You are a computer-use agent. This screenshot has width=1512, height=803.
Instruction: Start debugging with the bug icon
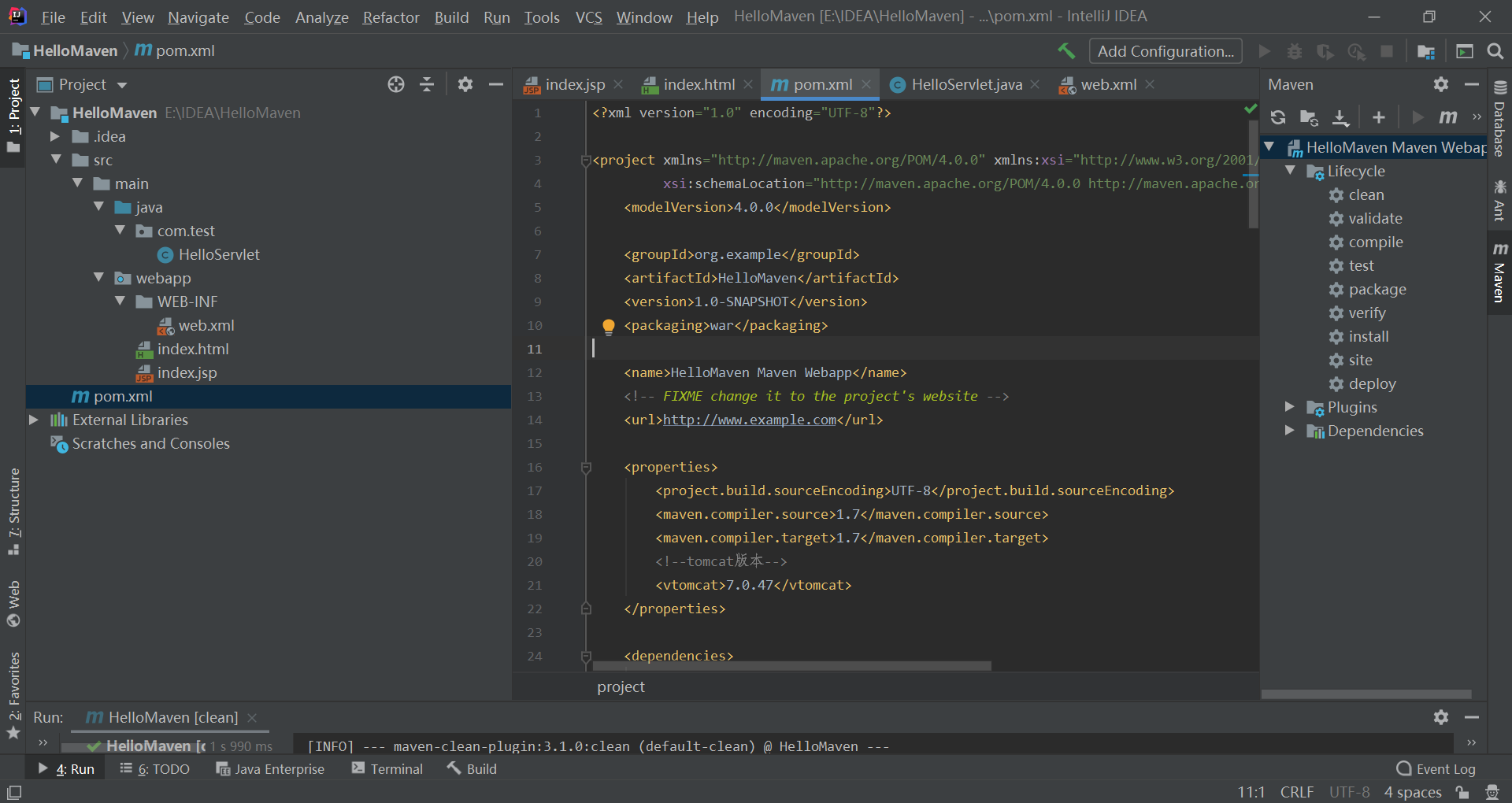click(x=1295, y=50)
